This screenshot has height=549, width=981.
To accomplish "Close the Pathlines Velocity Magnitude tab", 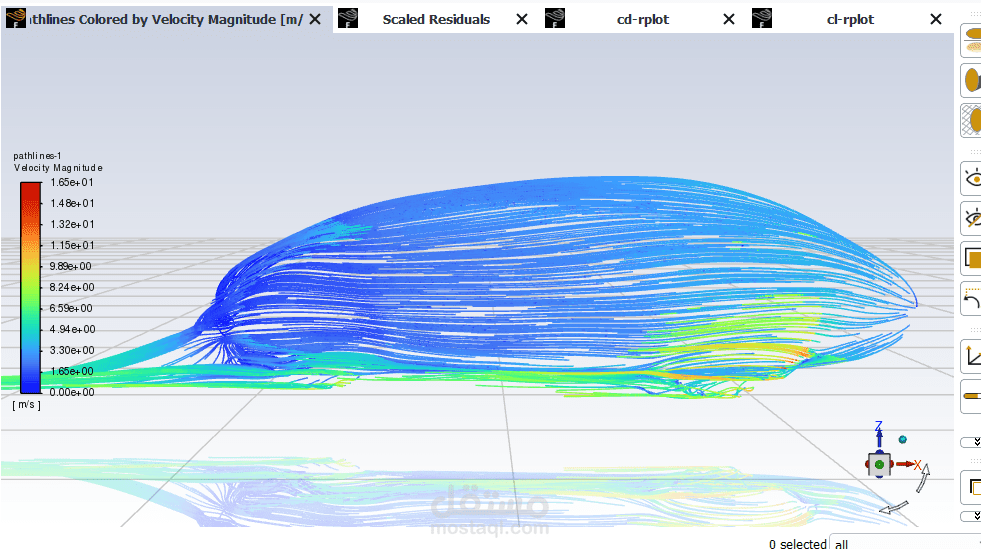I will tap(315, 19).
